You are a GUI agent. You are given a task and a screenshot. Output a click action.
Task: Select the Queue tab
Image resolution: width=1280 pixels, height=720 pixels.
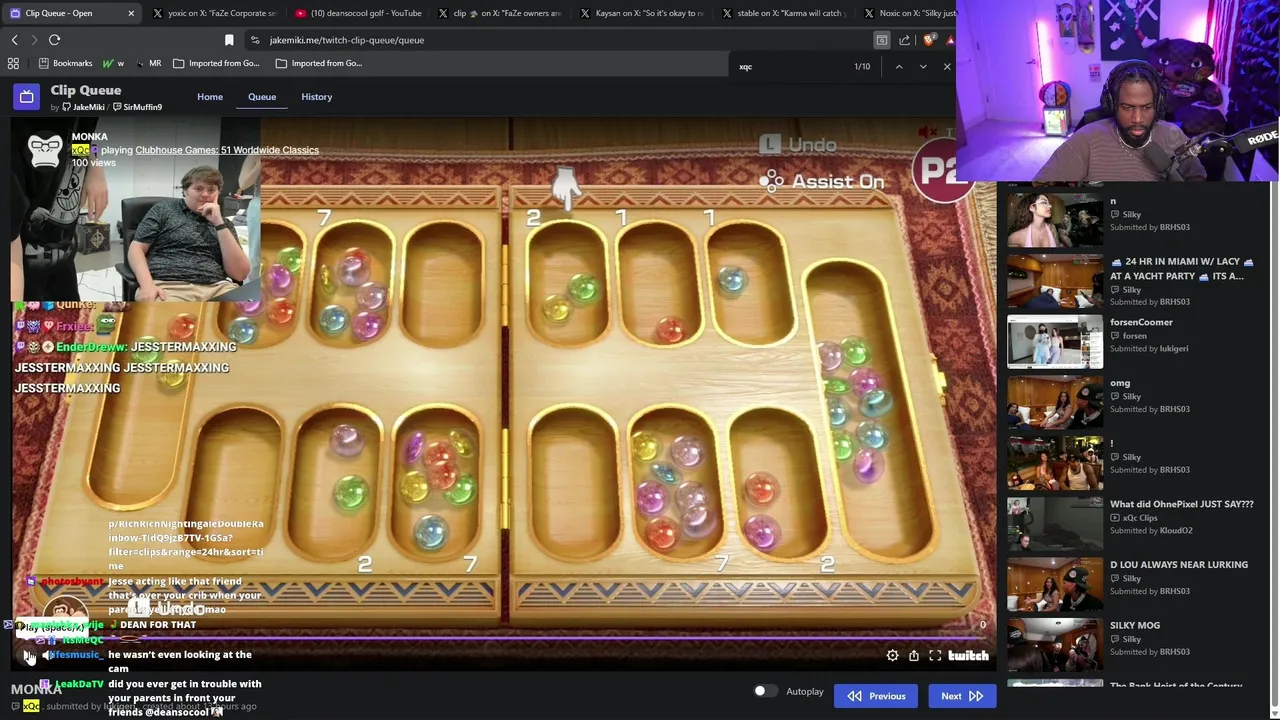262,97
